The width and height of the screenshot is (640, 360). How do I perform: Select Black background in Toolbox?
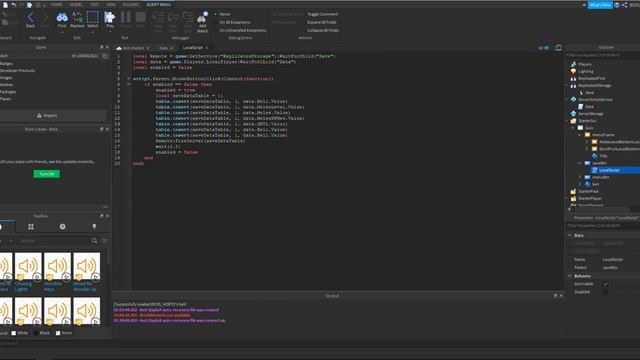(42, 333)
